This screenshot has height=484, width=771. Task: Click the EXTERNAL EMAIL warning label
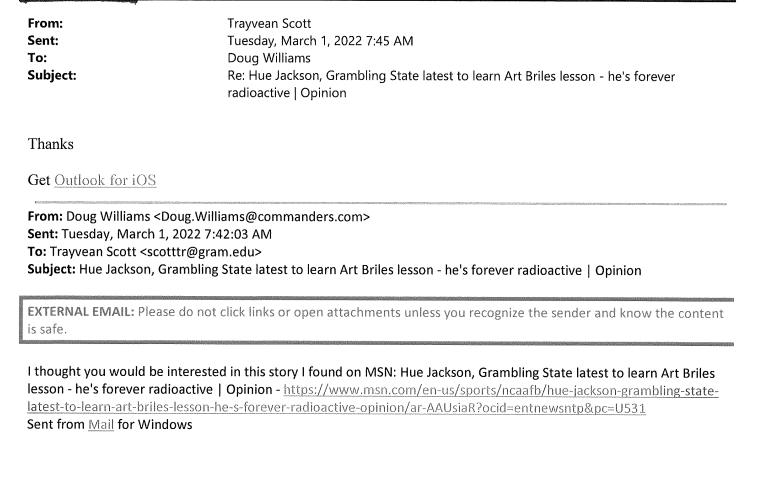[x=81, y=312]
